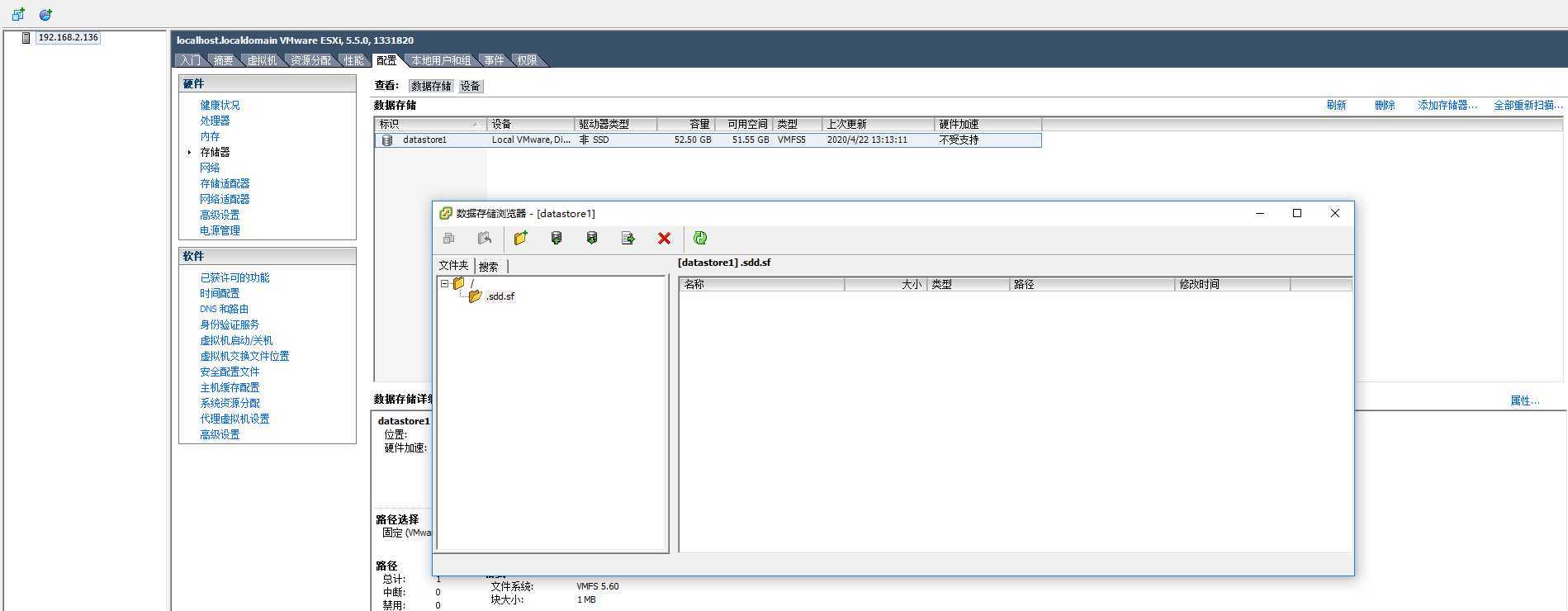This screenshot has width=1568, height=611.
Task: Collapse the root folder tree node
Action: tap(444, 283)
